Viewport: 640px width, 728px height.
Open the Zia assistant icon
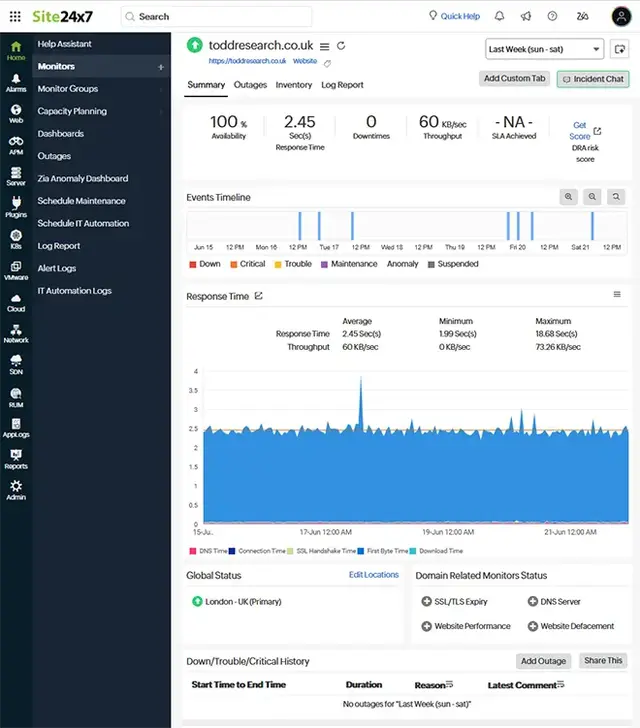(582, 16)
